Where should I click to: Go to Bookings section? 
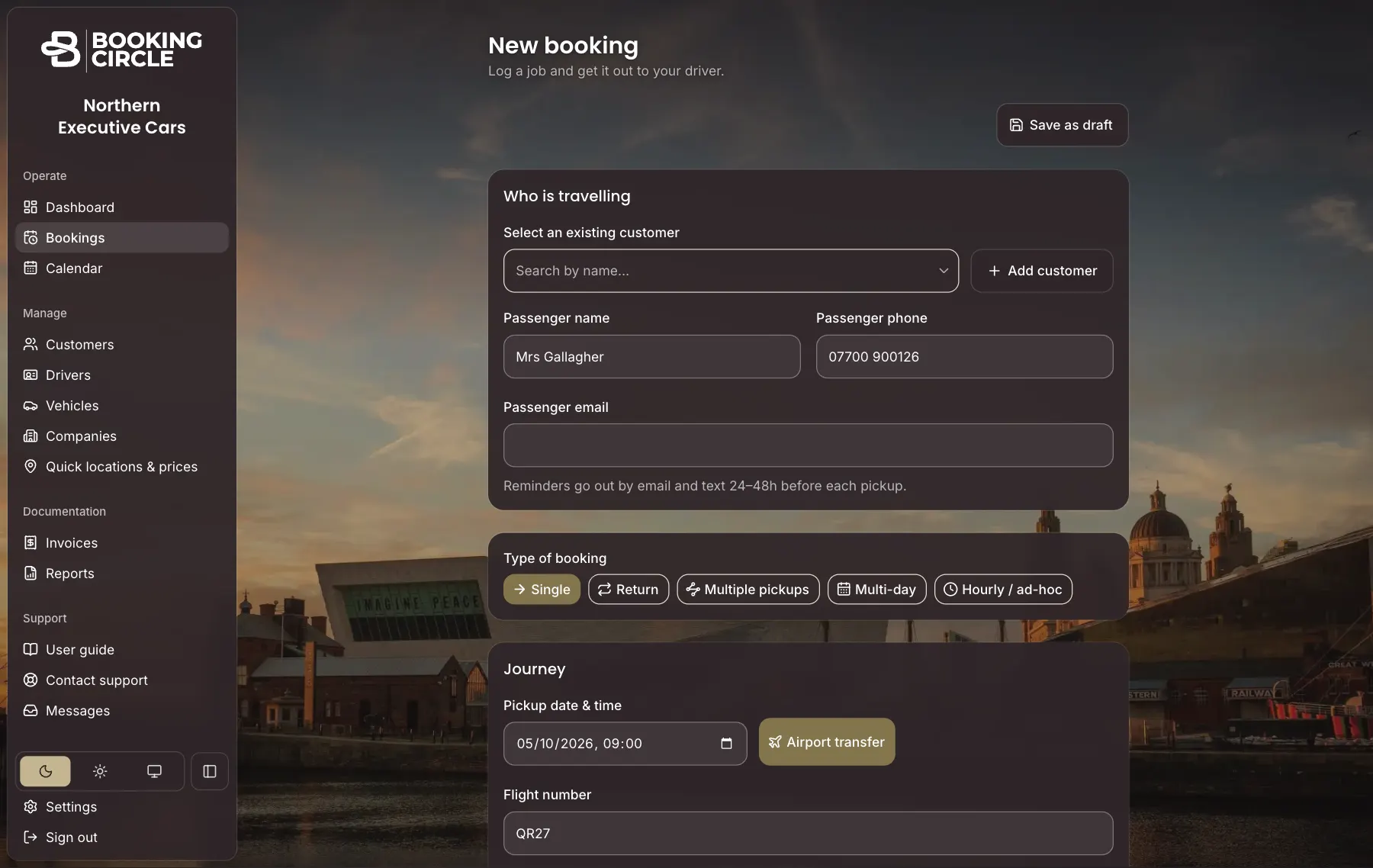(x=122, y=238)
